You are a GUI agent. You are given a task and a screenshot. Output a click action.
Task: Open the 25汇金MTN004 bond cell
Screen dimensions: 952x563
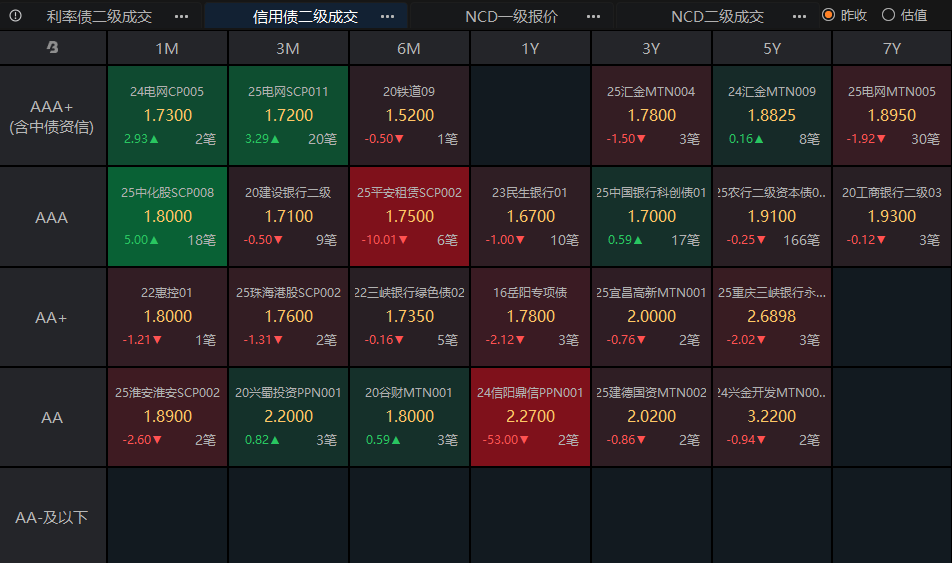pos(651,115)
